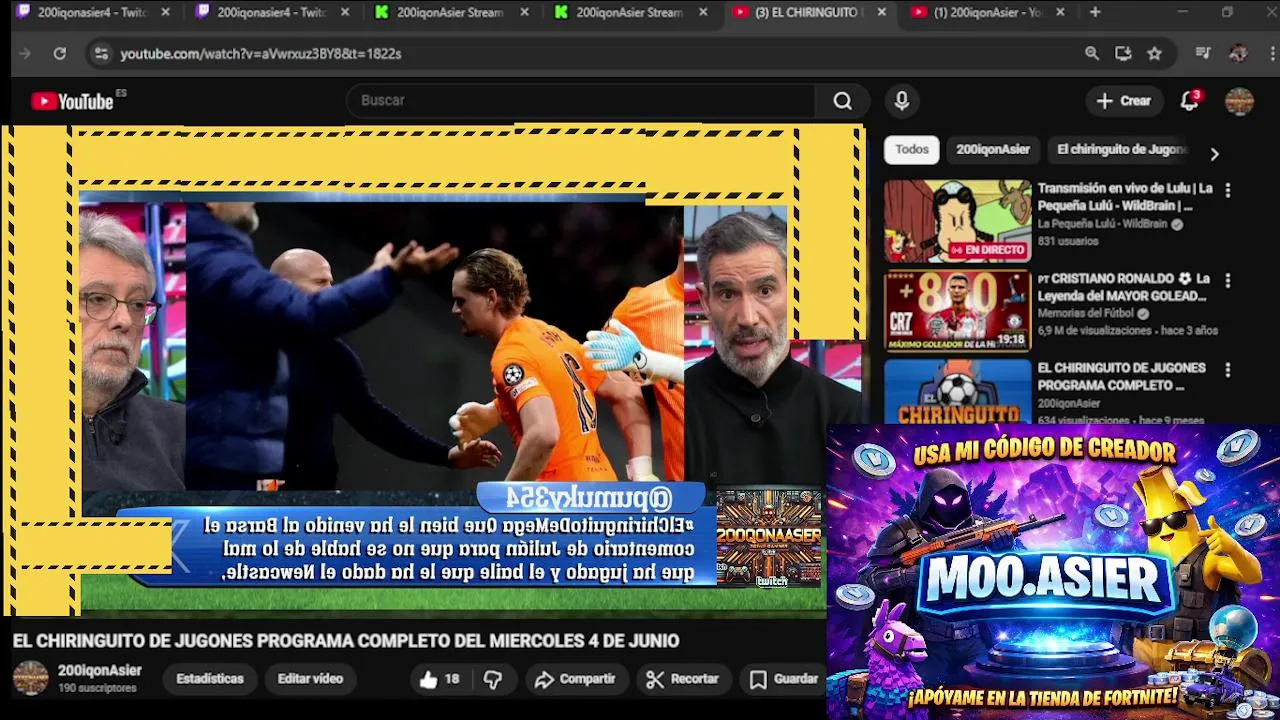Click the Recortar clip button

683,680
